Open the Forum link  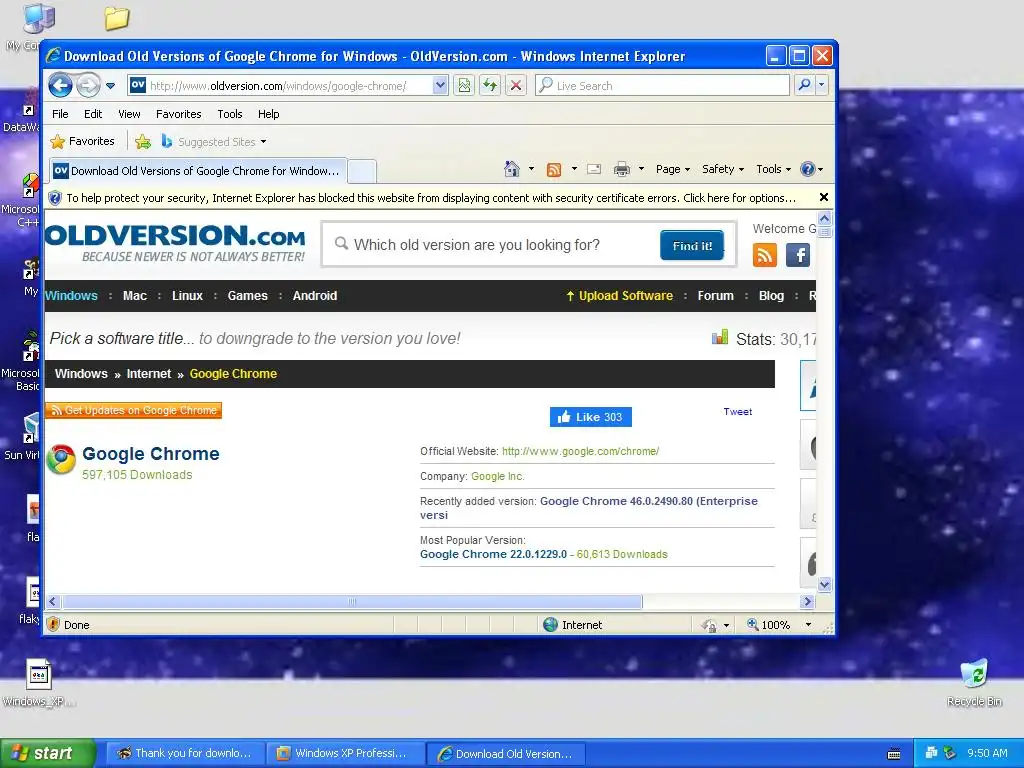click(x=716, y=296)
